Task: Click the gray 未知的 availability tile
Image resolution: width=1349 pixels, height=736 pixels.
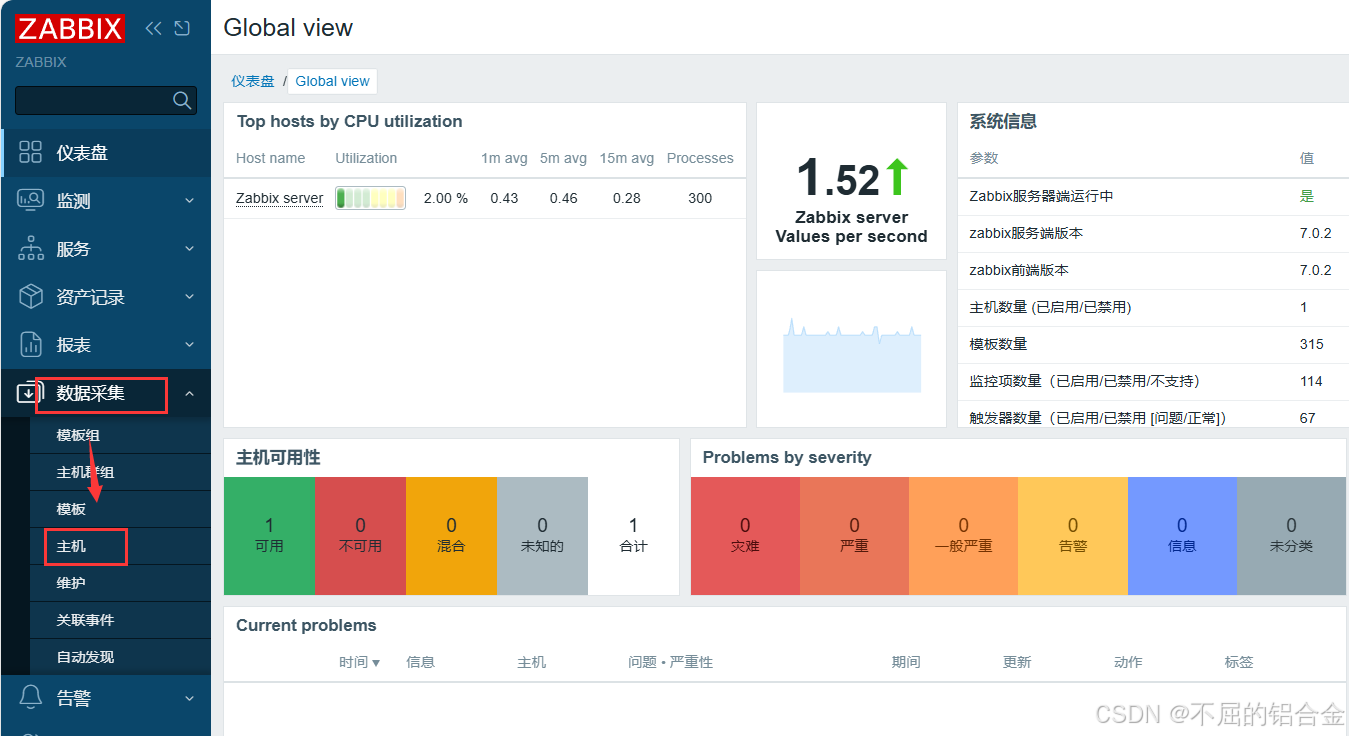Action: [x=542, y=536]
